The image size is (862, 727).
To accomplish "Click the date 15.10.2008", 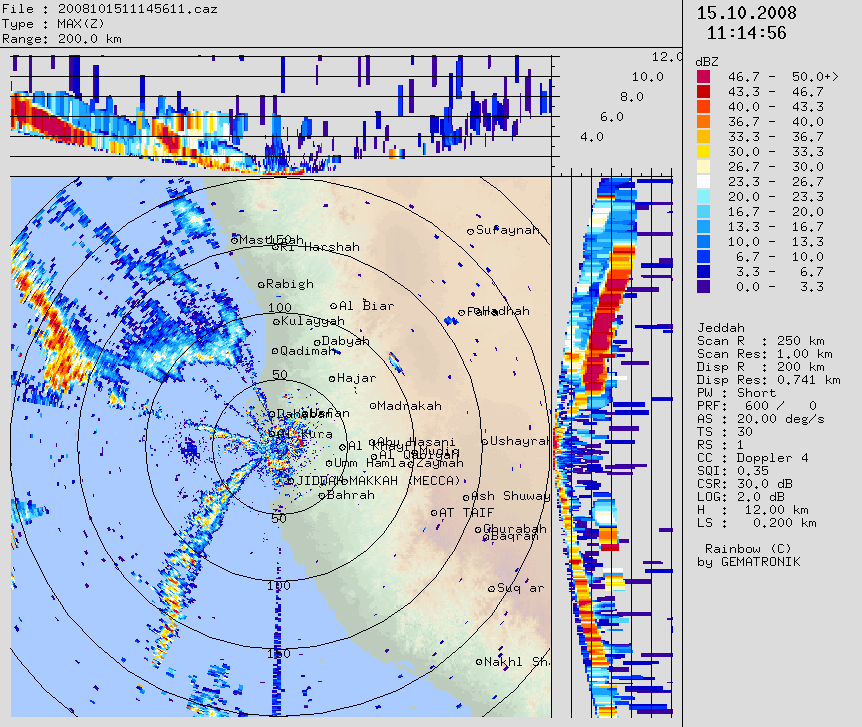I will click(747, 13).
